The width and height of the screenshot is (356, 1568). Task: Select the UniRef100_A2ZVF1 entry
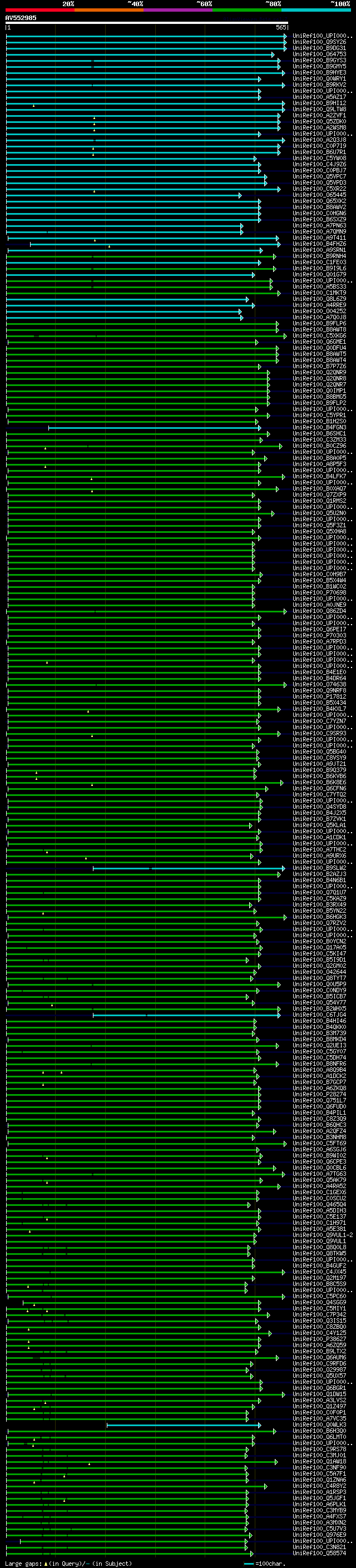(x=319, y=115)
